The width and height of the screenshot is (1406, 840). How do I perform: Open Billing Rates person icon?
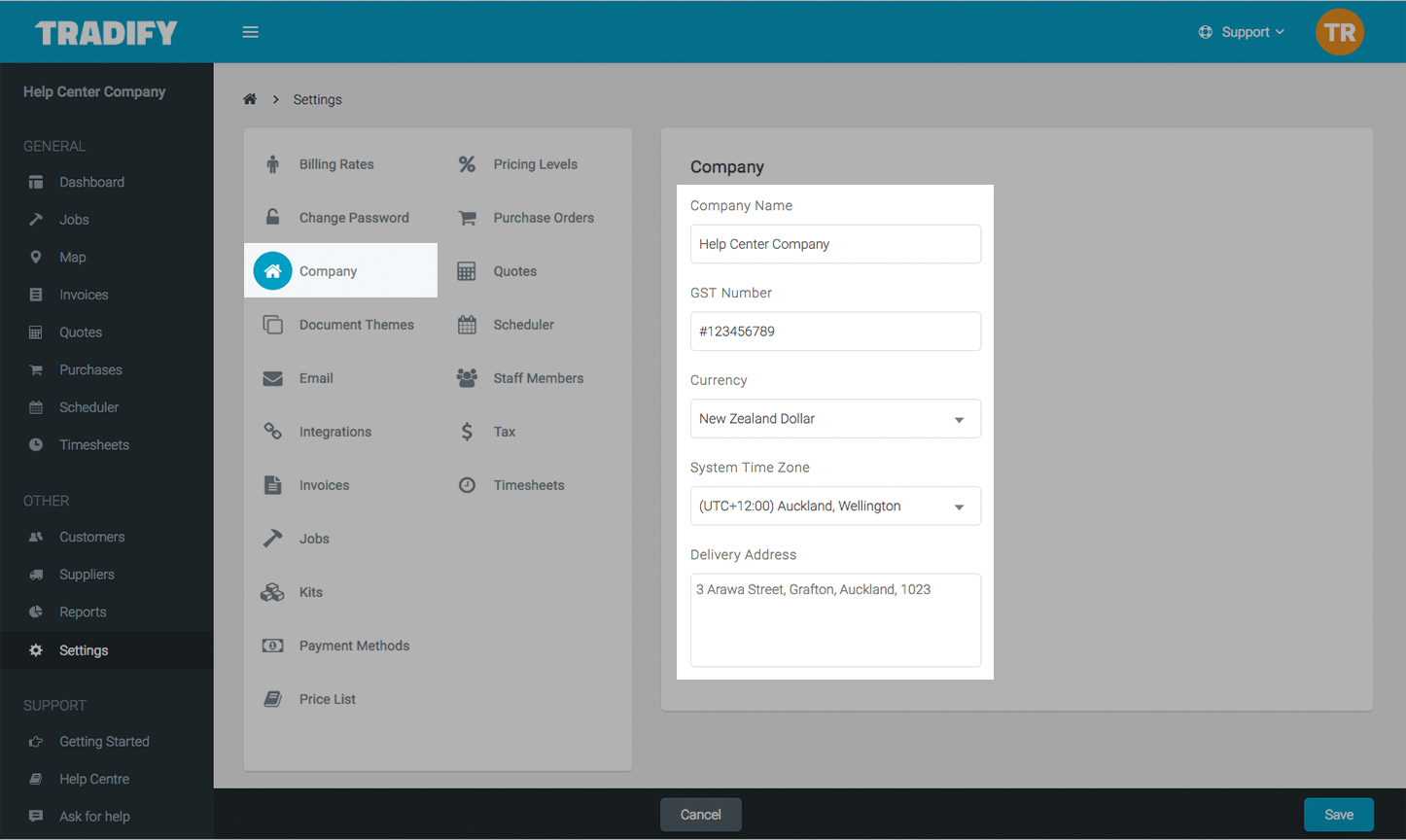(272, 164)
